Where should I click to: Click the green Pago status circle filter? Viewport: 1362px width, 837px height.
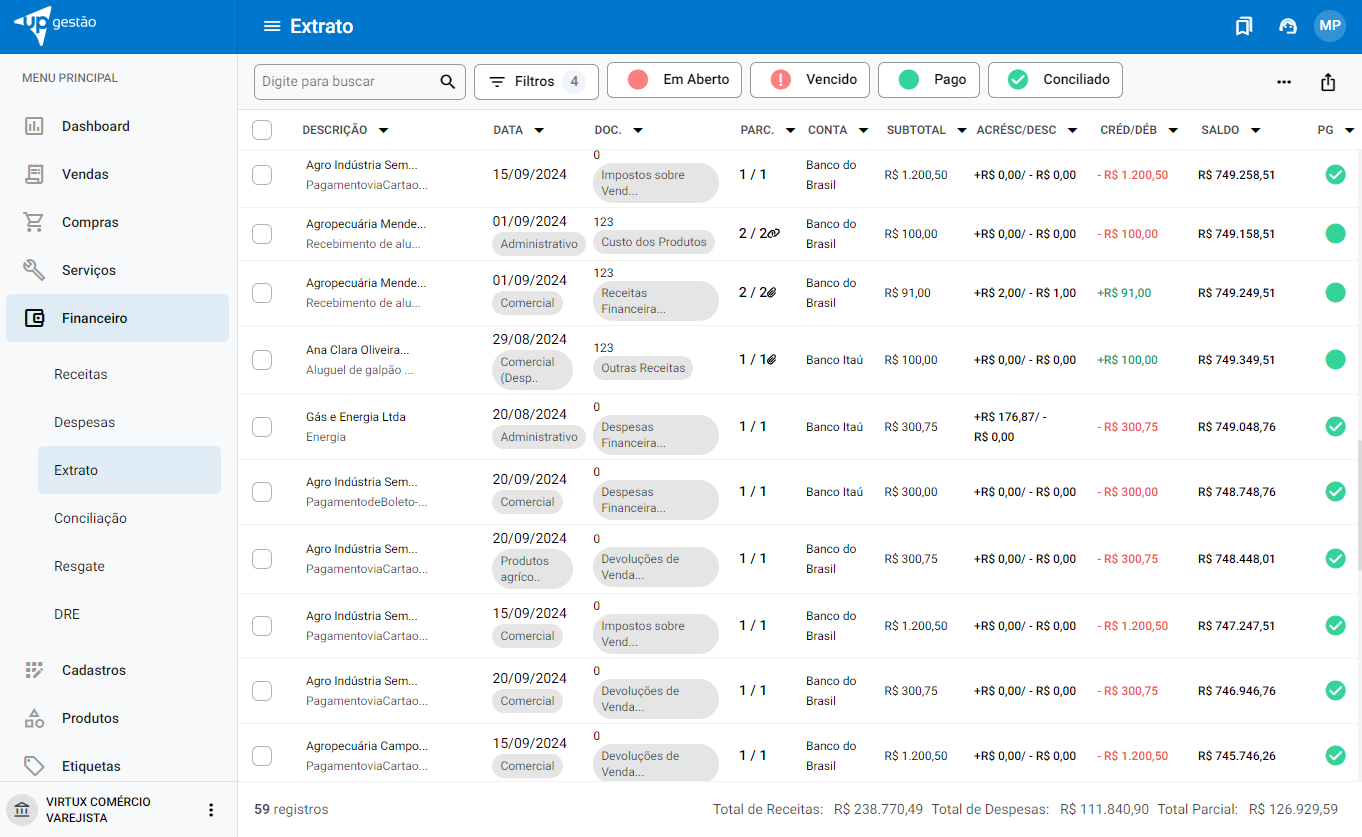pyautogui.click(x=909, y=80)
